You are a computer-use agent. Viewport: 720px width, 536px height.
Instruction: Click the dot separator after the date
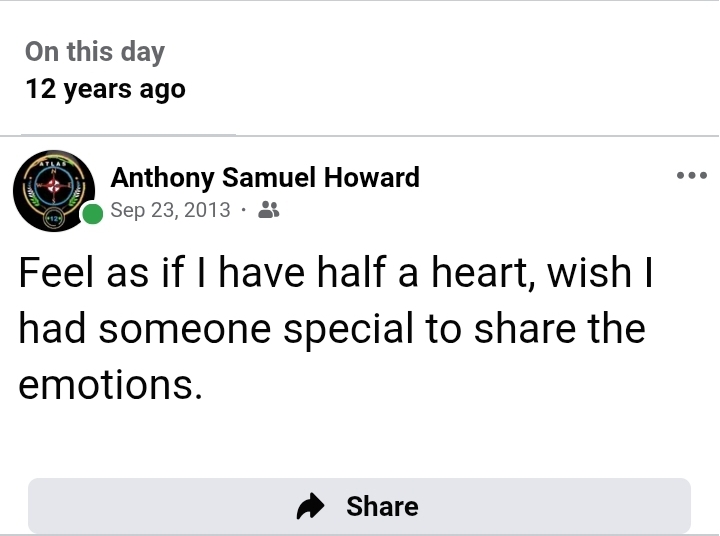244,210
